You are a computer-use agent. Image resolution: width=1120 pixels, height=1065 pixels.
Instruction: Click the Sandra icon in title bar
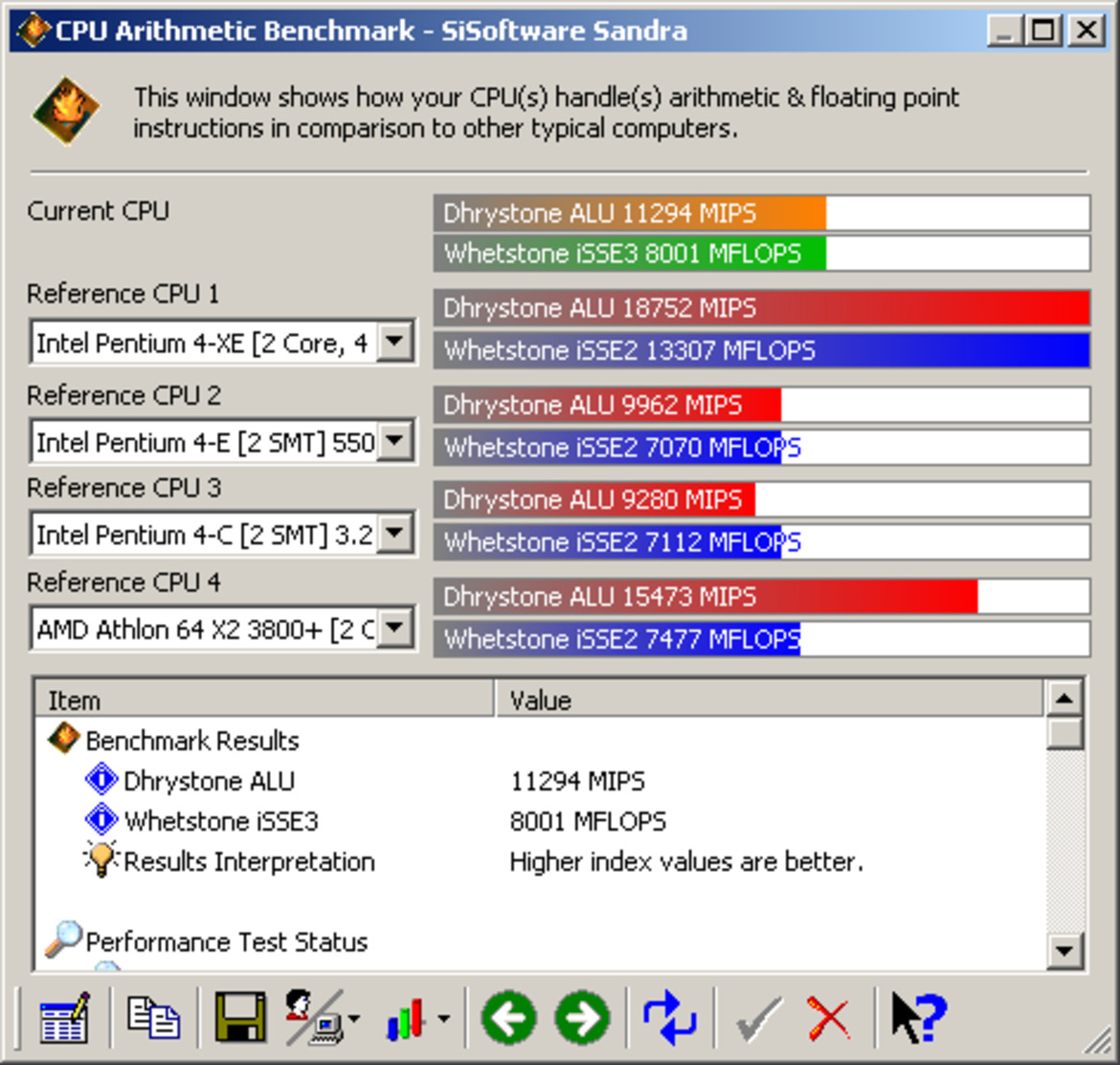point(33,30)
